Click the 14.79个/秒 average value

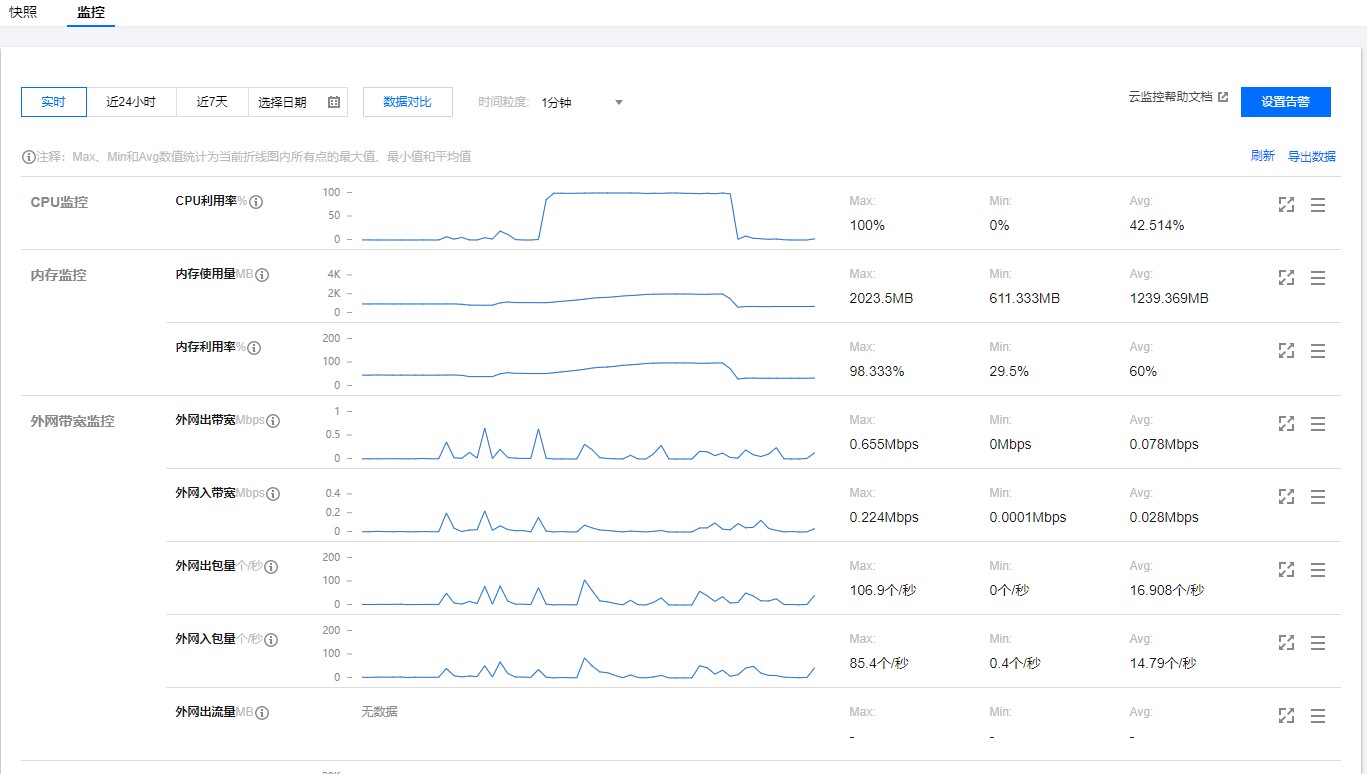point(1163,663)
